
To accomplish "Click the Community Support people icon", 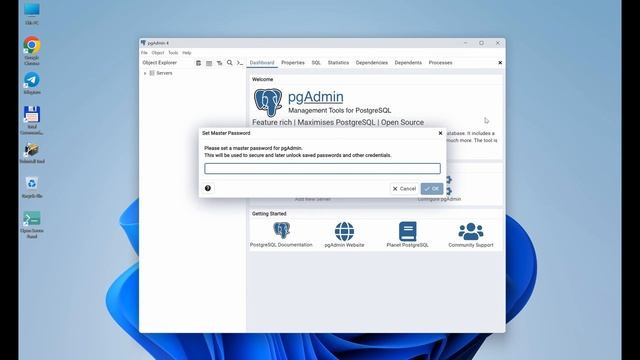I will coord(471,231).
